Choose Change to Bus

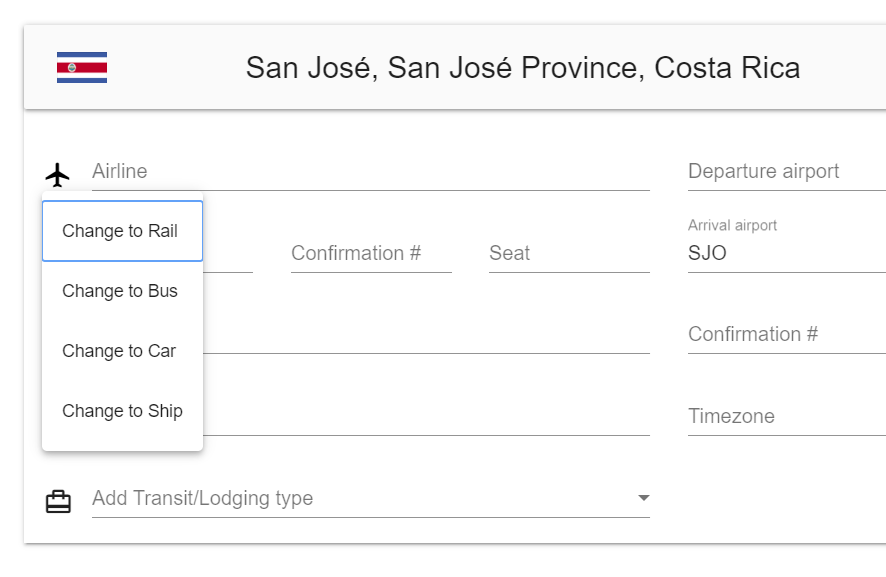(x=123, y=291)
